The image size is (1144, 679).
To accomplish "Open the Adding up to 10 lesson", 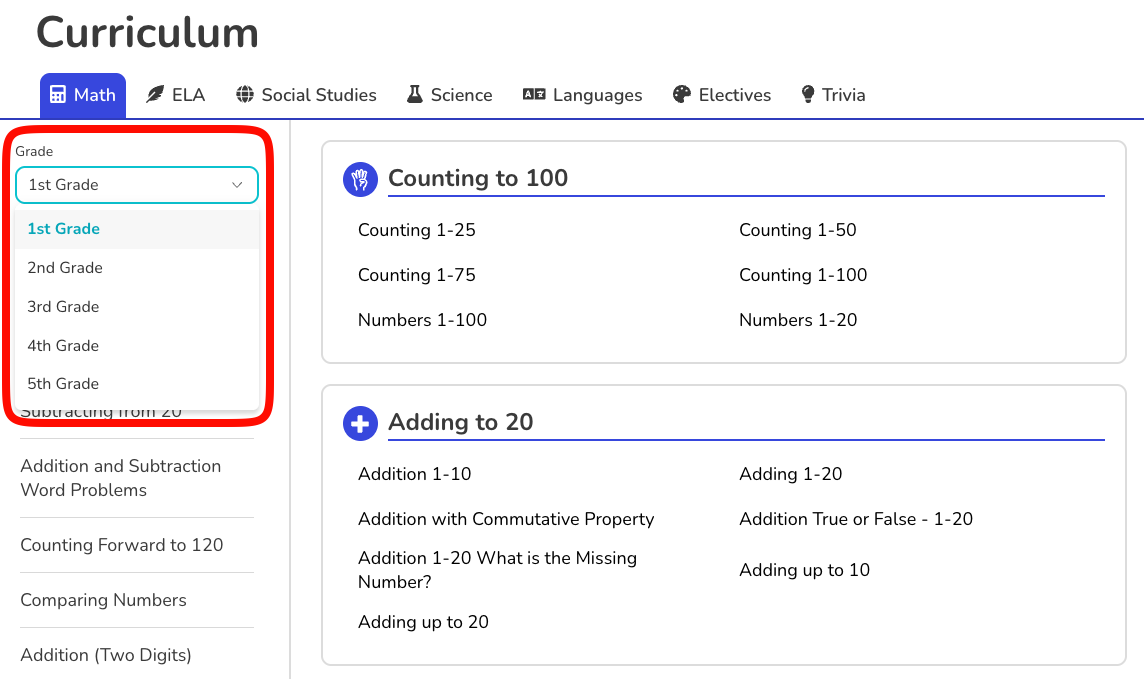I will 804,570.
